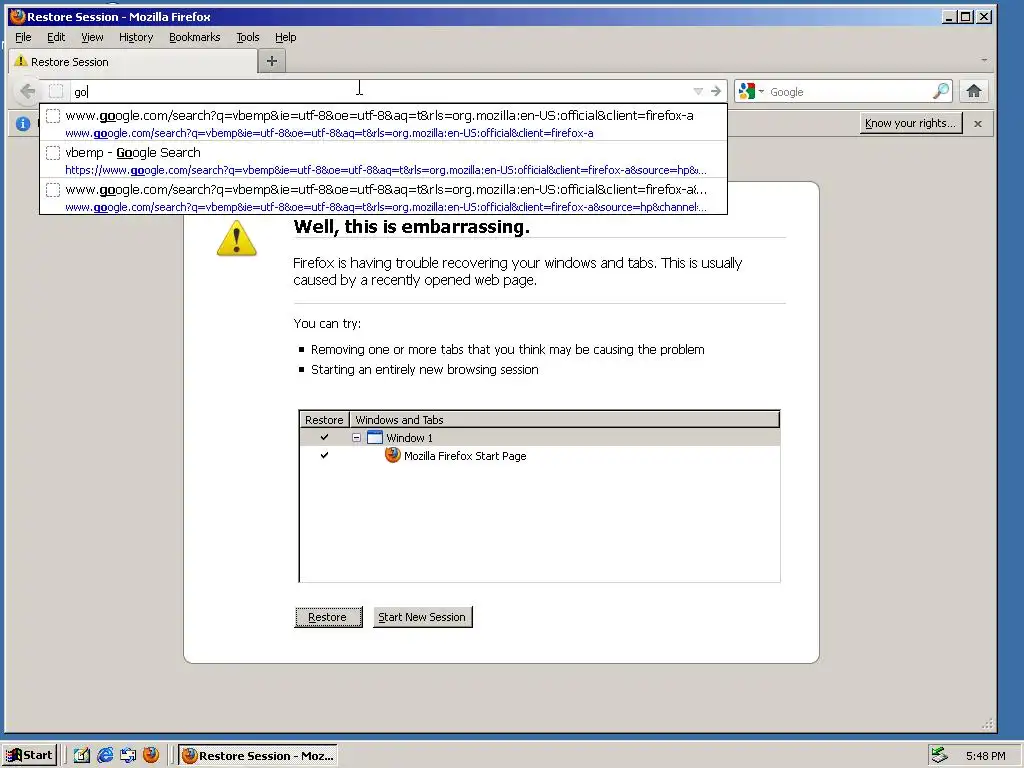Select the third suggestion ending with source=hp&channel

[x=383, y=197]
